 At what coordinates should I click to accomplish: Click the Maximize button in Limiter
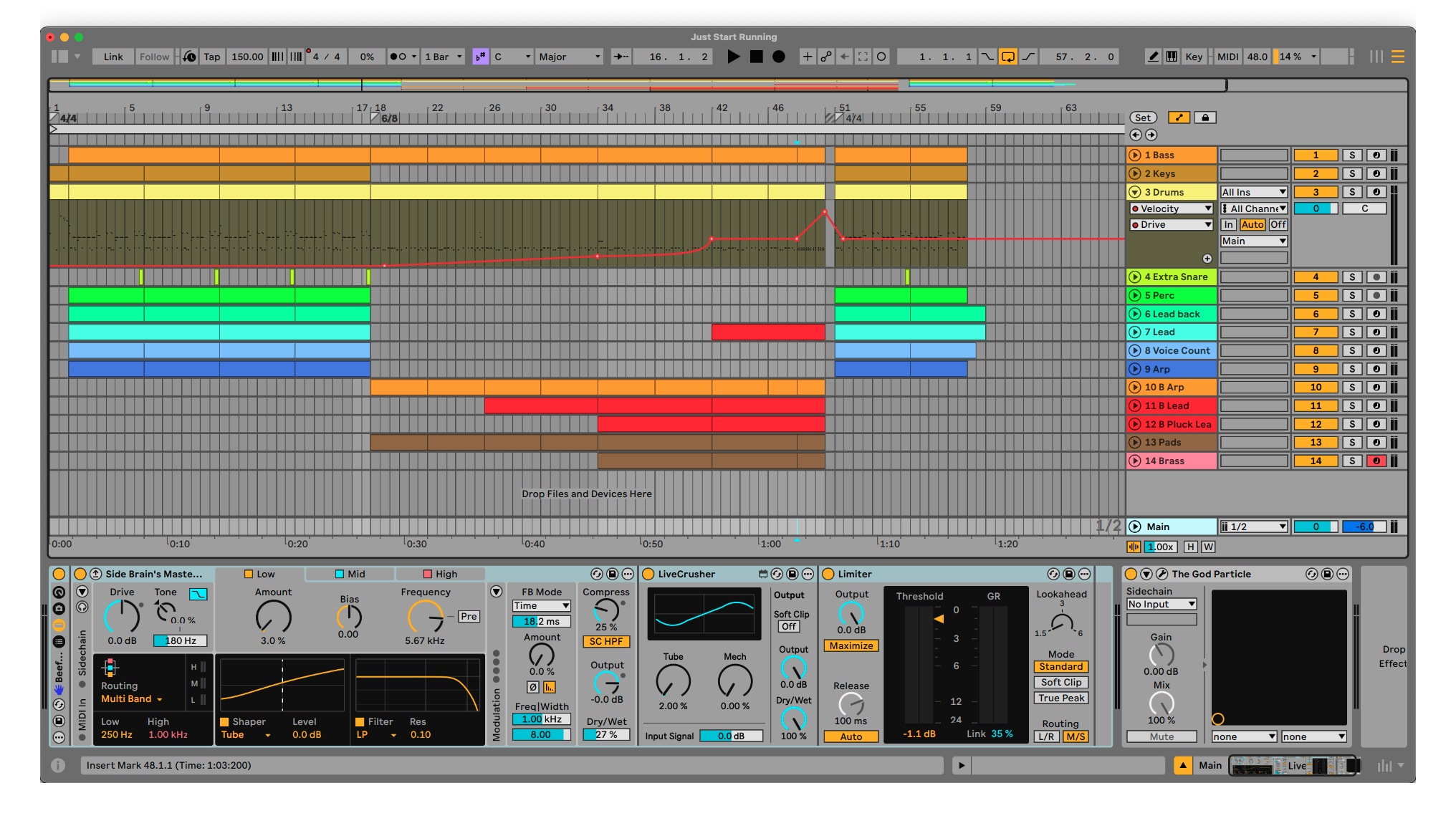click(x=851, y=645)
